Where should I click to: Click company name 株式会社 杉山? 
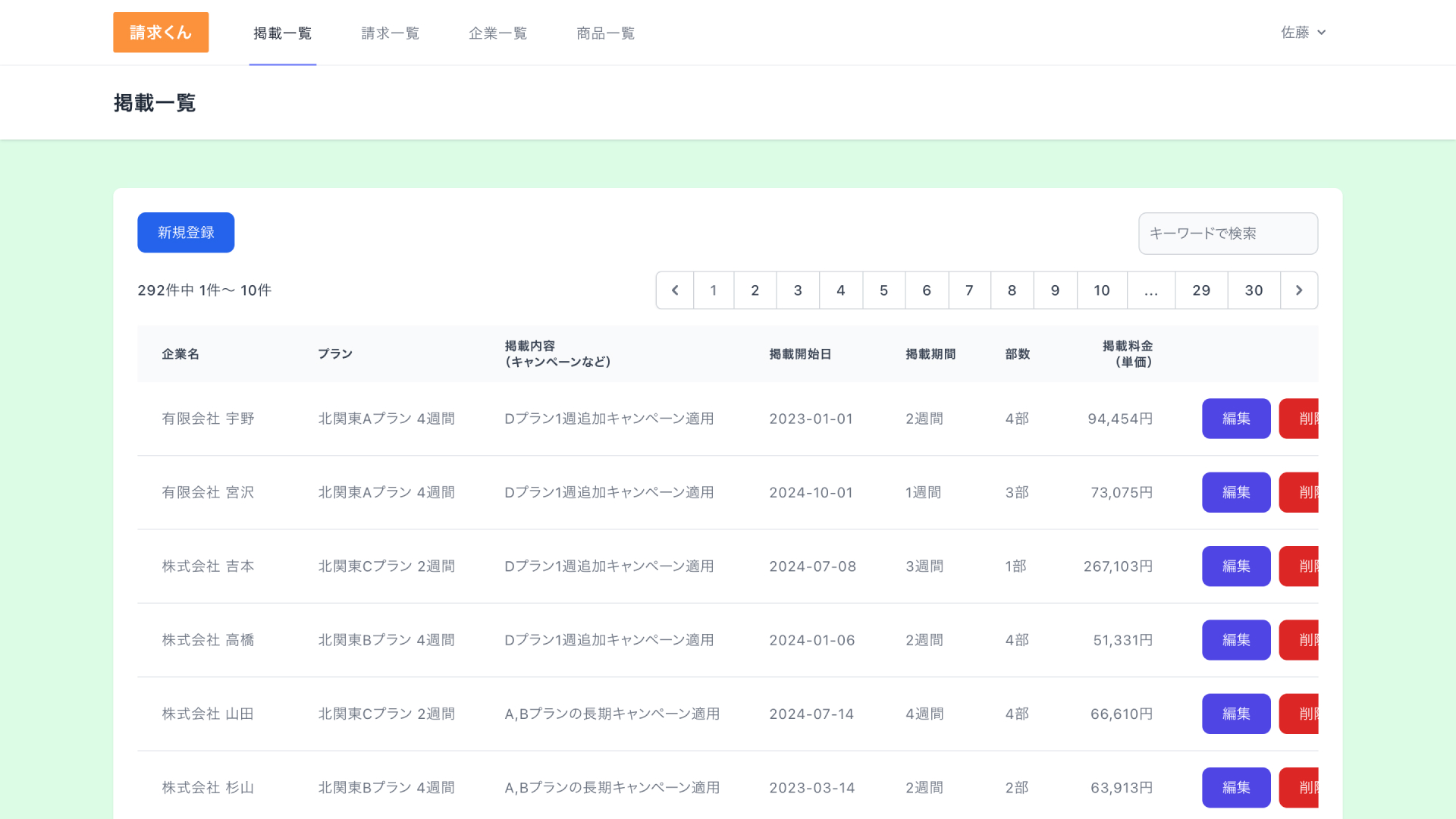(x=208, y=788)
